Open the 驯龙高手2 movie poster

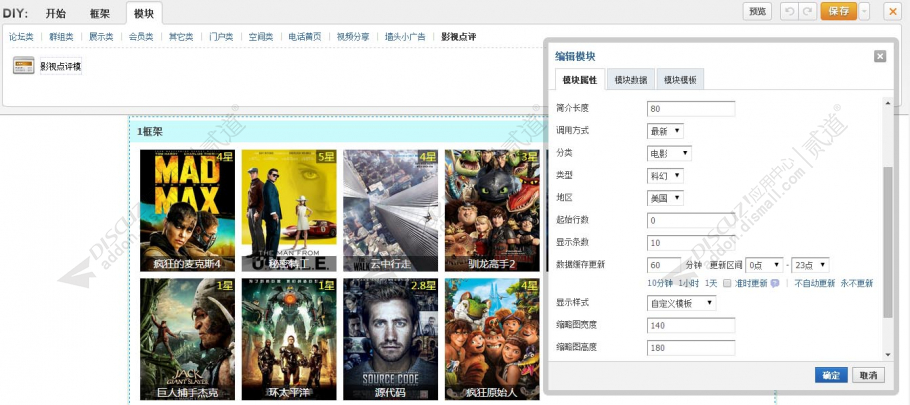coord(492,211)
